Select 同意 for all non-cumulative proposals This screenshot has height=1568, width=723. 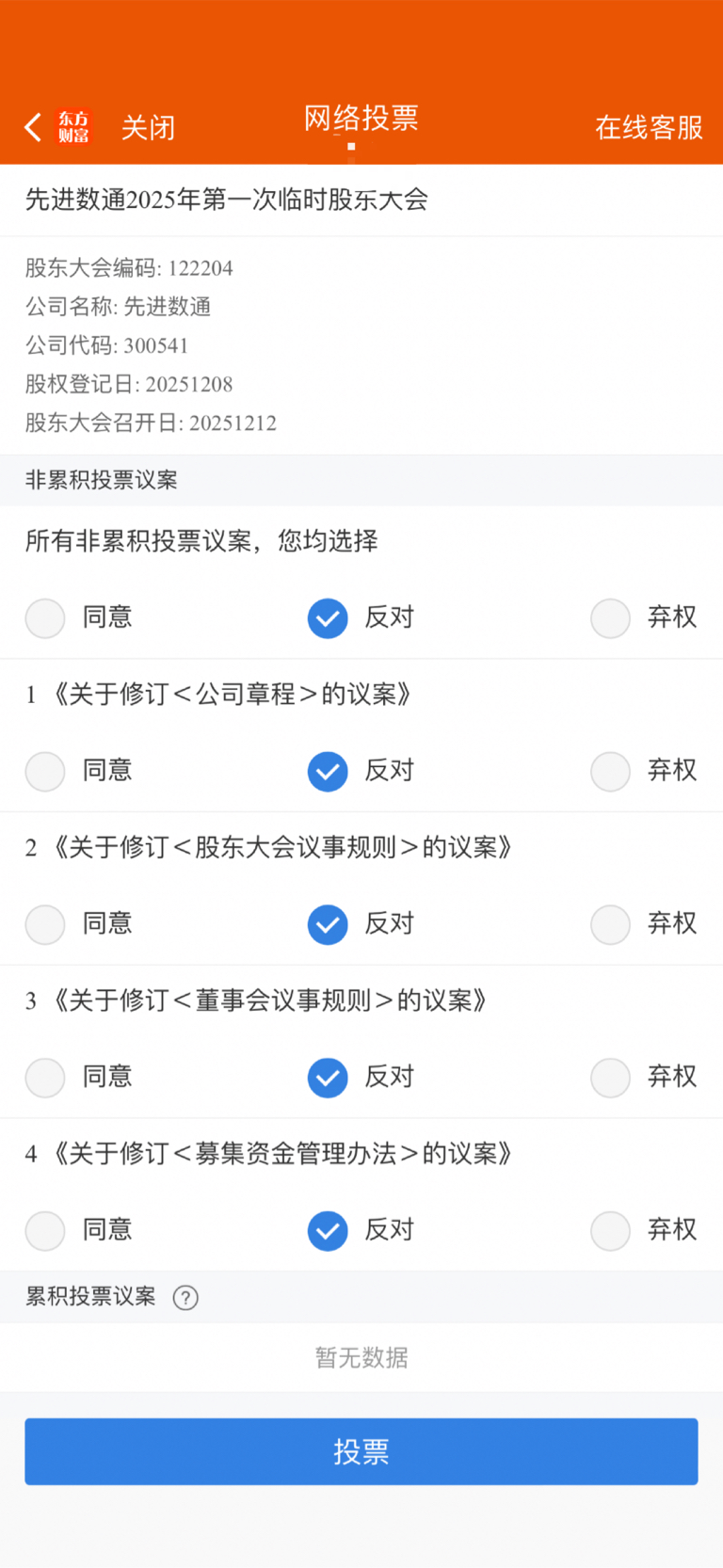pyautogui.click(x=45, y=618)
